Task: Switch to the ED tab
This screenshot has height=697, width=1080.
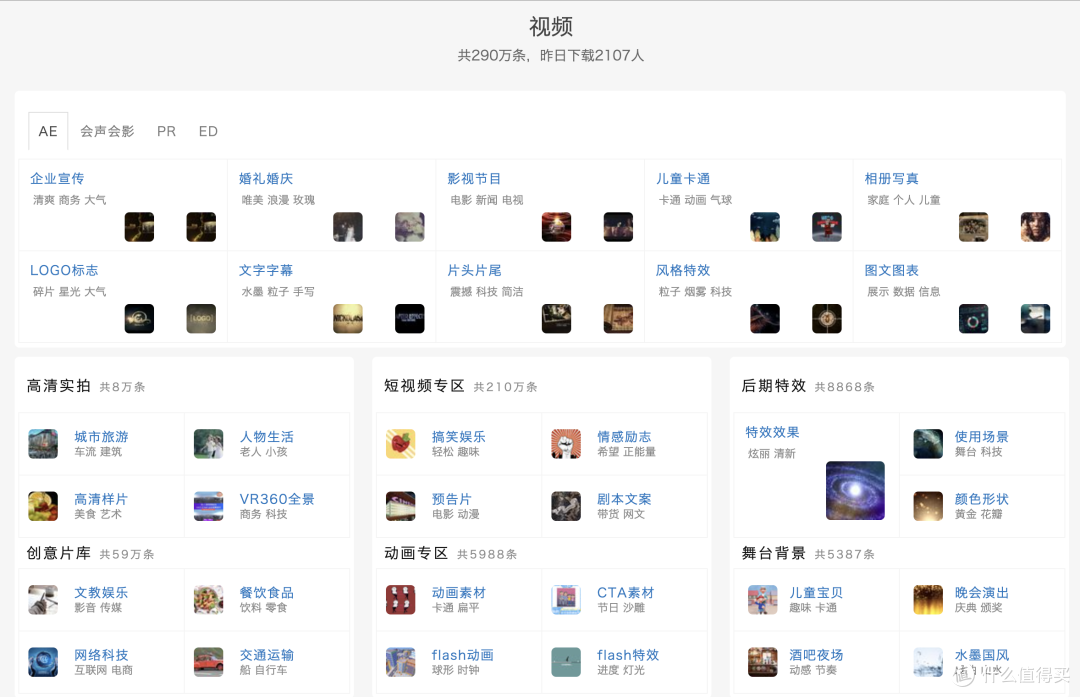Action: click(208, 131)
